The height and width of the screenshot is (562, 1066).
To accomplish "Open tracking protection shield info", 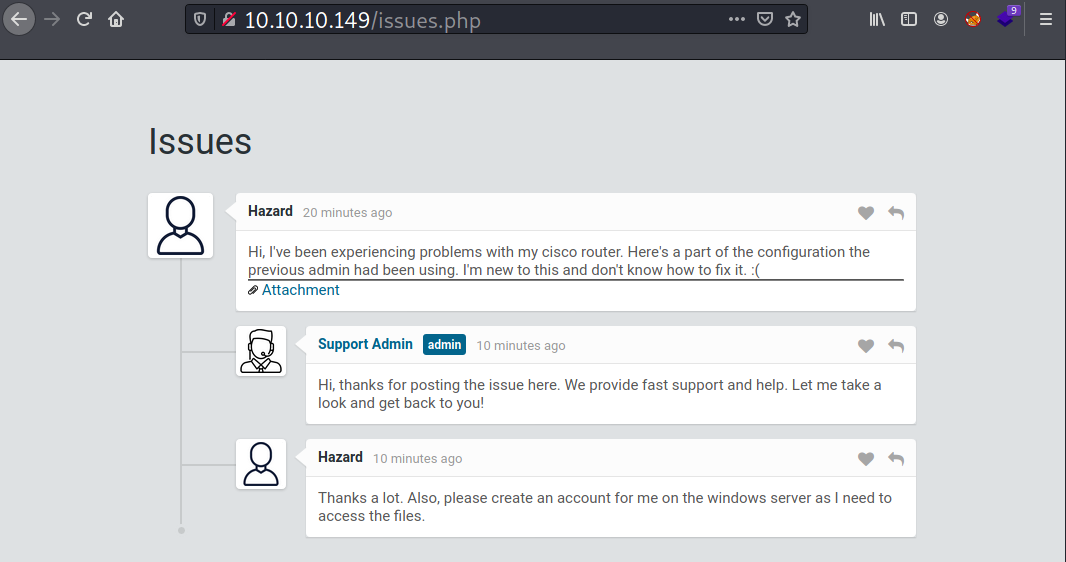I will pyautogui.click(x=200, y=20).
